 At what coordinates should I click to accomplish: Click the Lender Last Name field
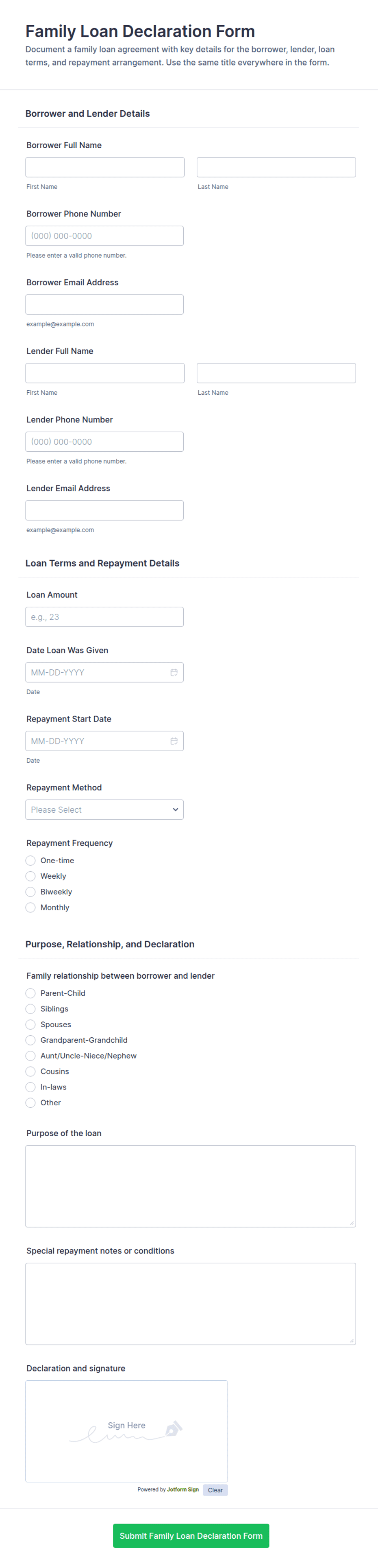click(276, 373)
